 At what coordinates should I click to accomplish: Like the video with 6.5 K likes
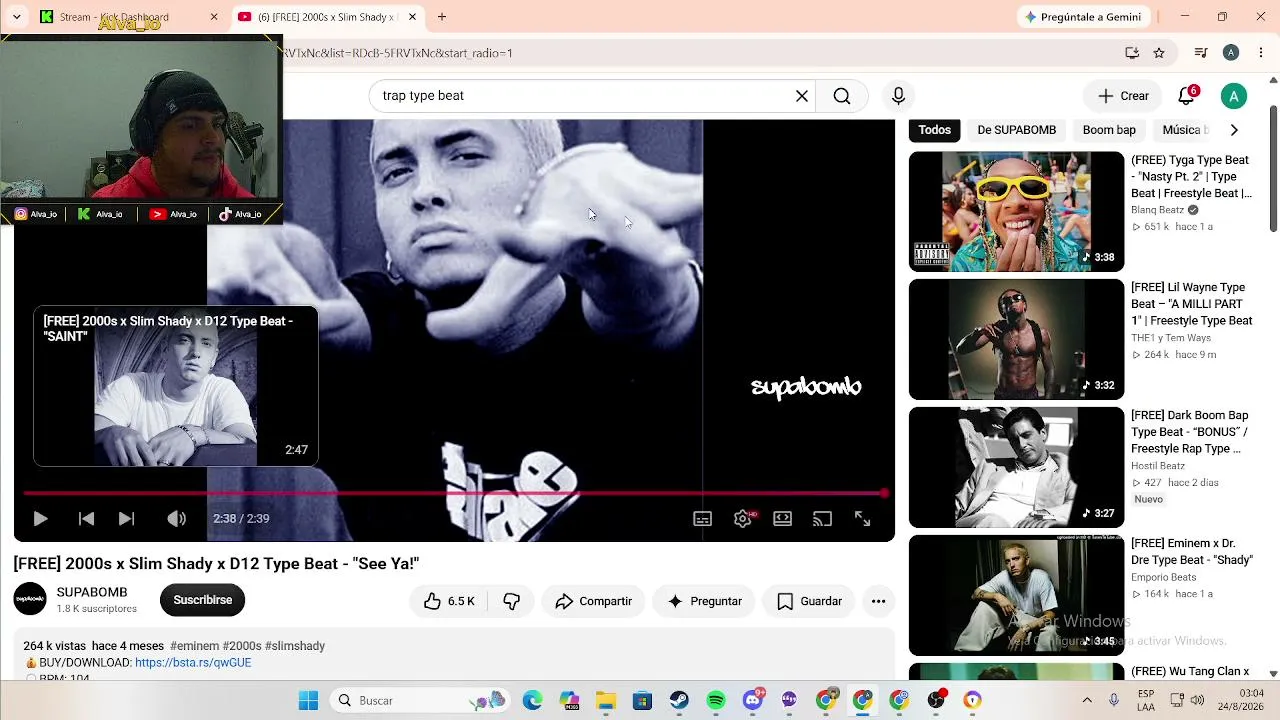click(x=448, y=601)
